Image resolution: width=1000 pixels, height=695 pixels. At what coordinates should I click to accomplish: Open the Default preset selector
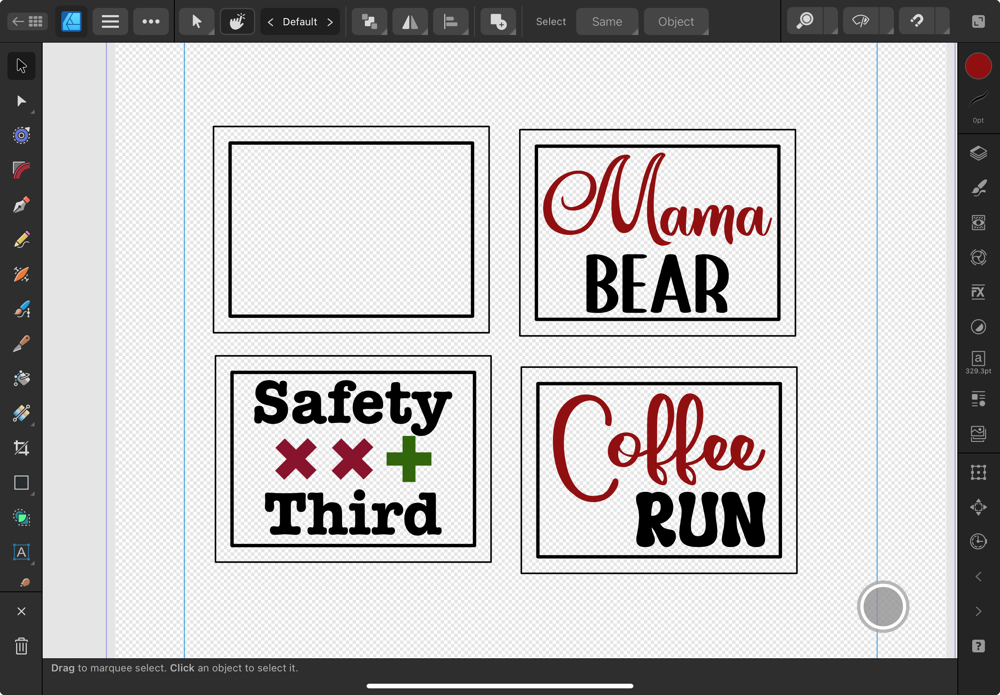click(x=300, y=22)
